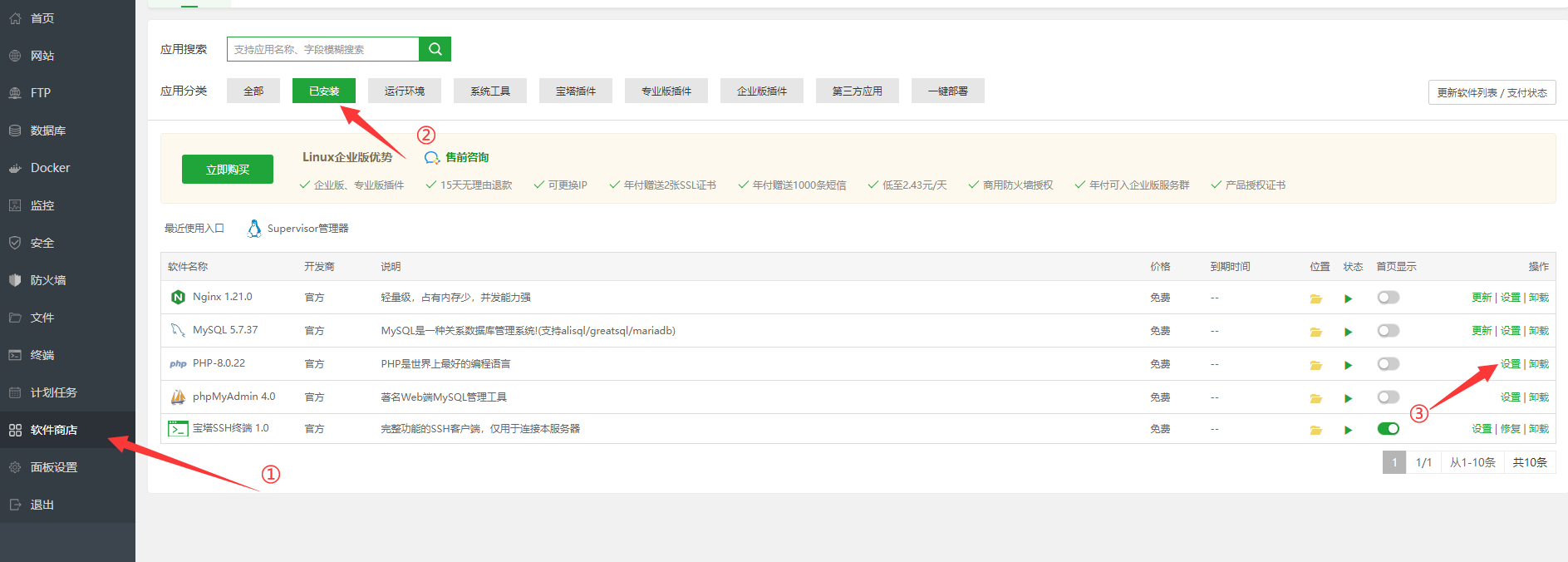
Task: Click the Nginx logo icon in table
Action: click(178, 297)
